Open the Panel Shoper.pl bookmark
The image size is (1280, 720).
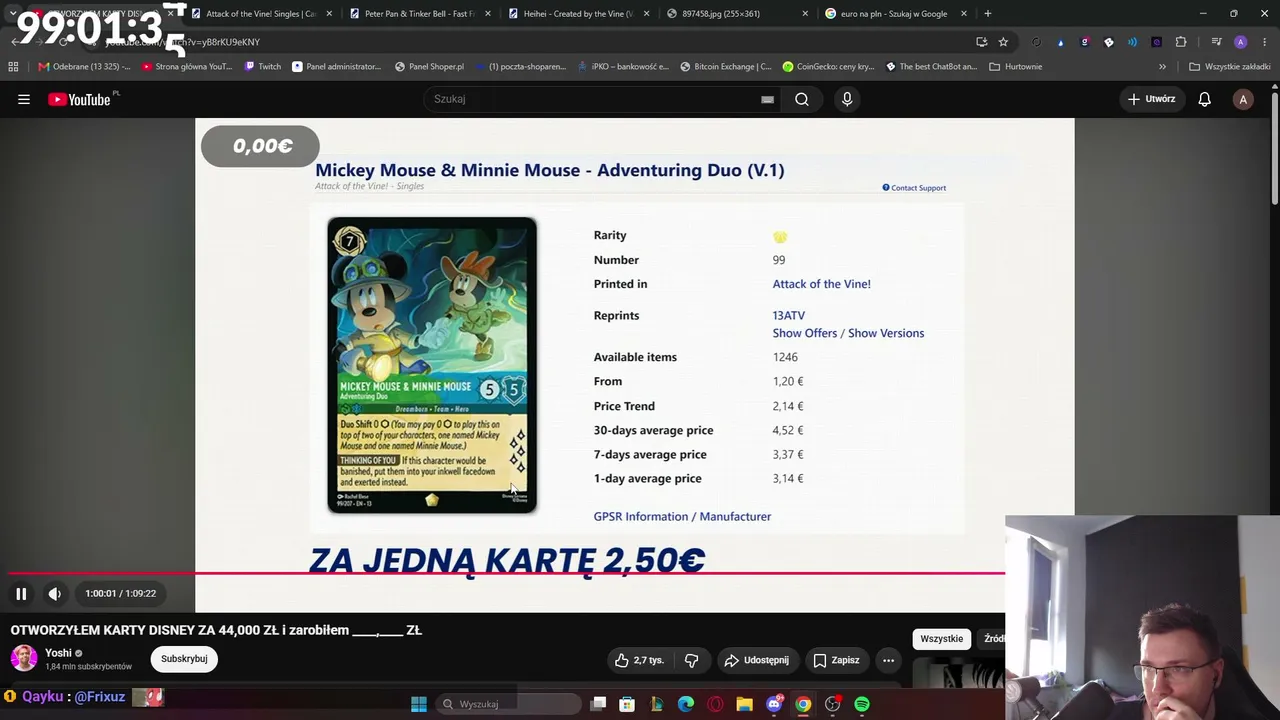click(429, 67)
